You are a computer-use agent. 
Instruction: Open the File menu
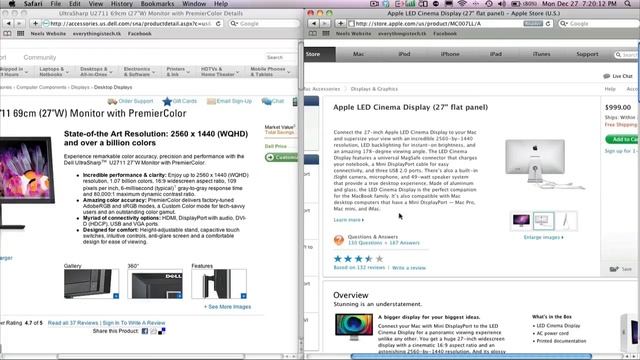(56, 4)
